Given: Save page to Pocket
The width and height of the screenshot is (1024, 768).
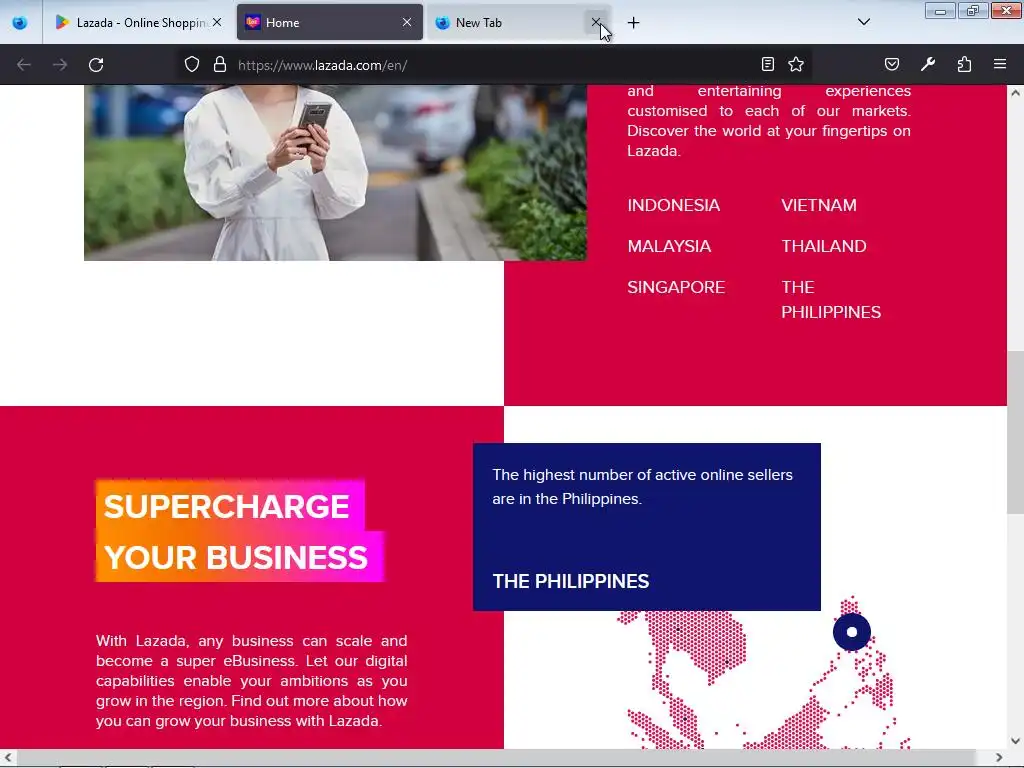Looking at the screenshot, I should click(x=891, y=64).
